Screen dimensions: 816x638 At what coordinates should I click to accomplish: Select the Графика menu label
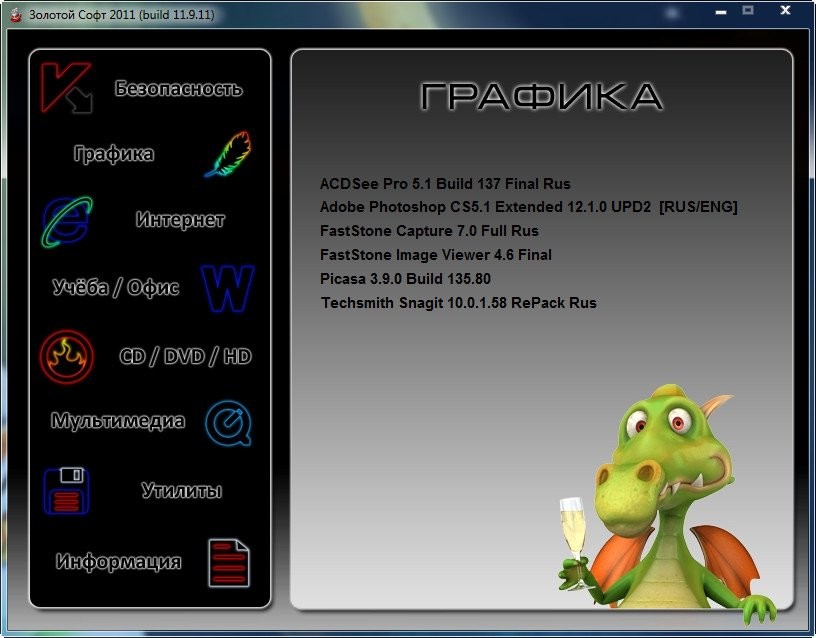coord(113,154)
